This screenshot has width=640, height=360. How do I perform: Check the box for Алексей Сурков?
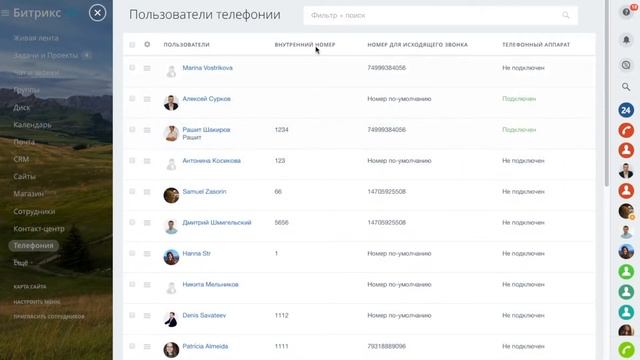pyautogui.click(x=132, y=99)
